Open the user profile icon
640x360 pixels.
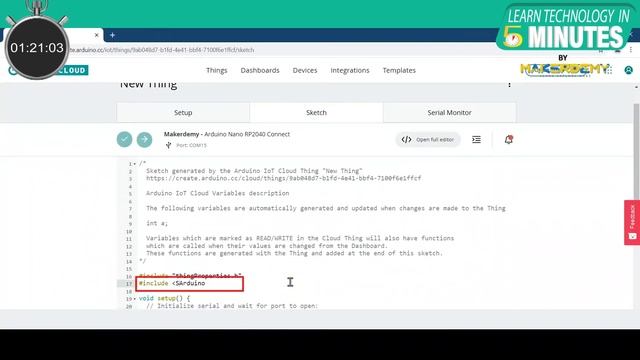click(629, 70)
